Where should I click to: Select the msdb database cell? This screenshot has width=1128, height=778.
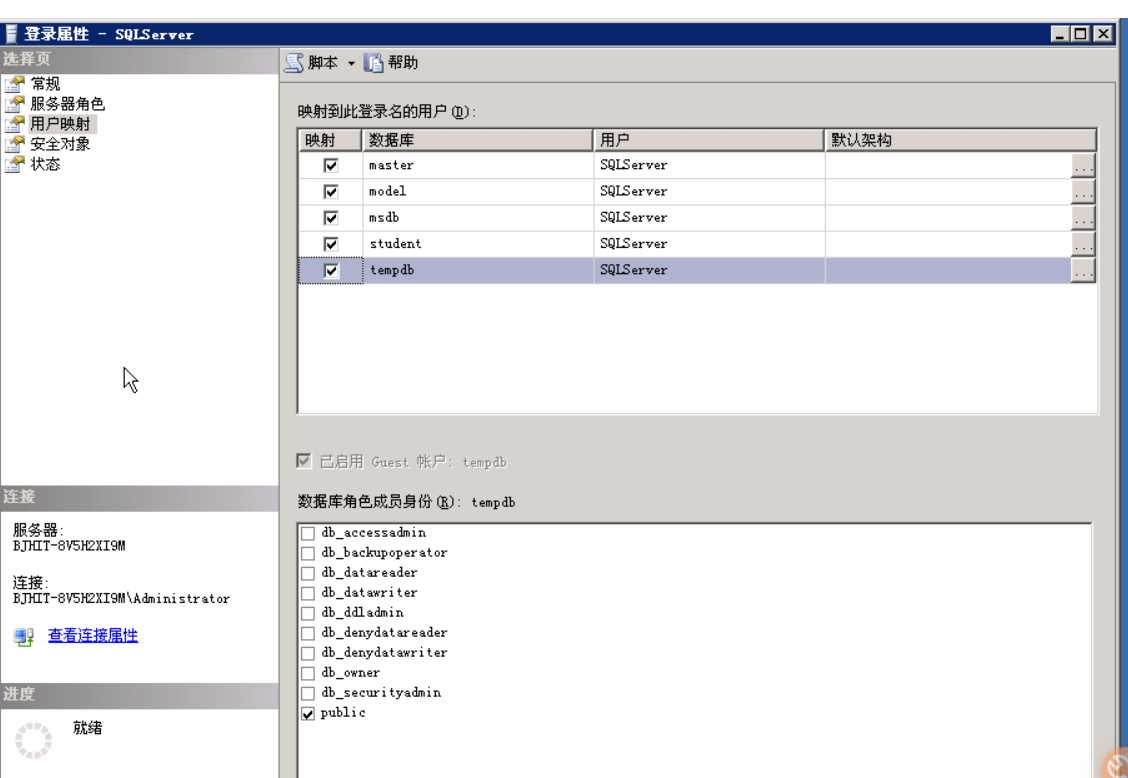(x=478, y=218)
